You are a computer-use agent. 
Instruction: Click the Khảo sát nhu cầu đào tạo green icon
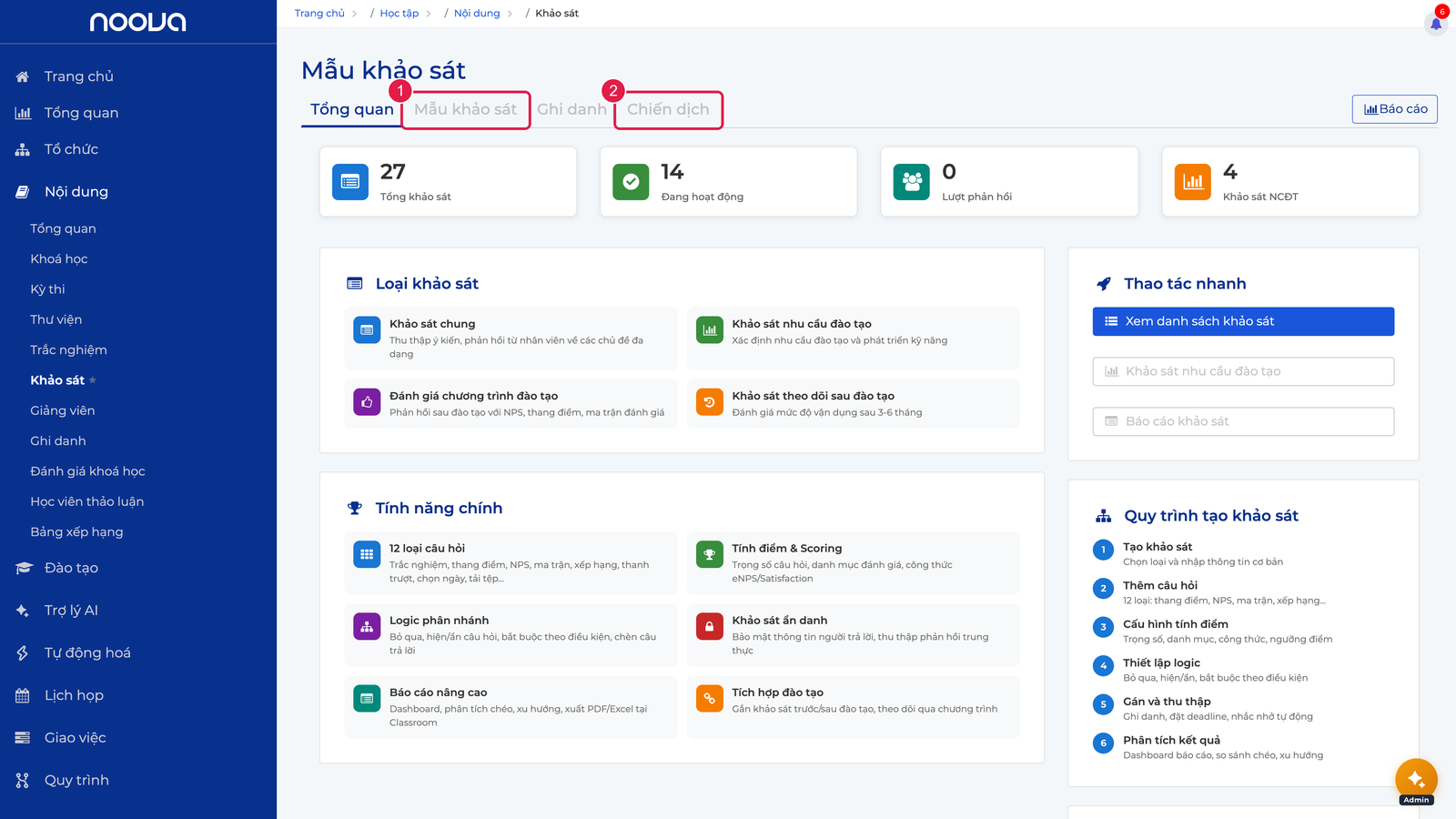(x=710, y=329)
